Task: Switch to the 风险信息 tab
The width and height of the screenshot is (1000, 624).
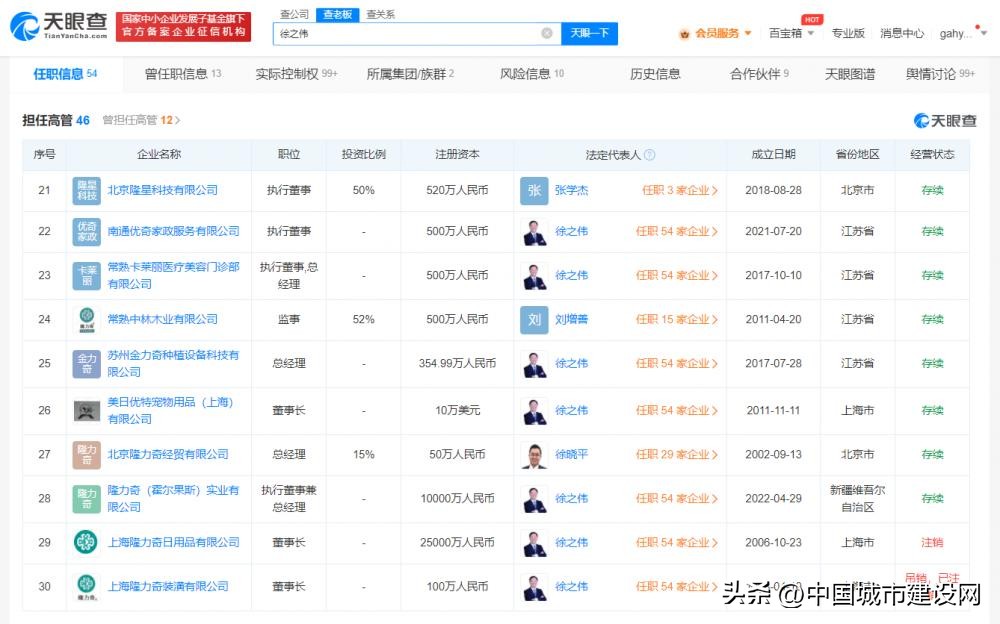Action: coord(531,74)
